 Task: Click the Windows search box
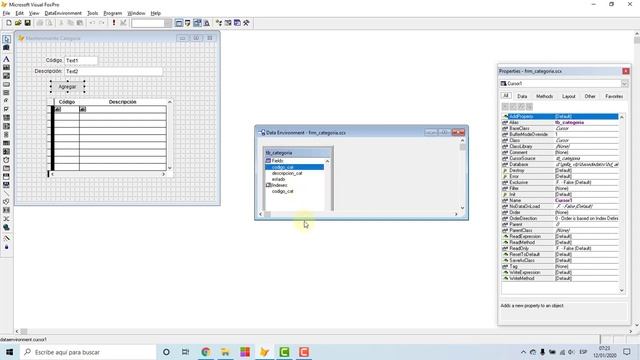pos(88,352)
